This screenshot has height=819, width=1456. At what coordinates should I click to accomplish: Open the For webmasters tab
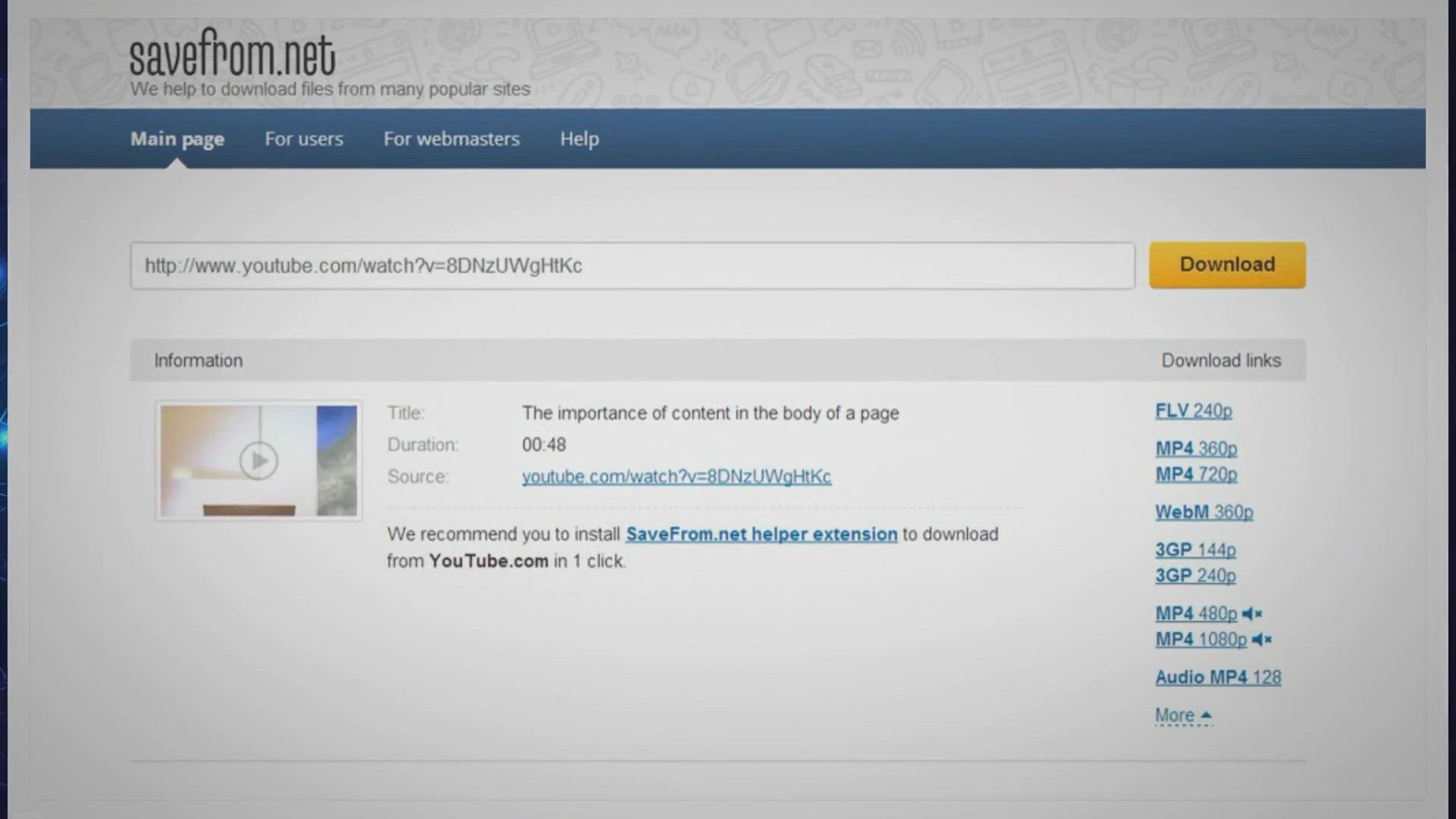tap(451, 139)
